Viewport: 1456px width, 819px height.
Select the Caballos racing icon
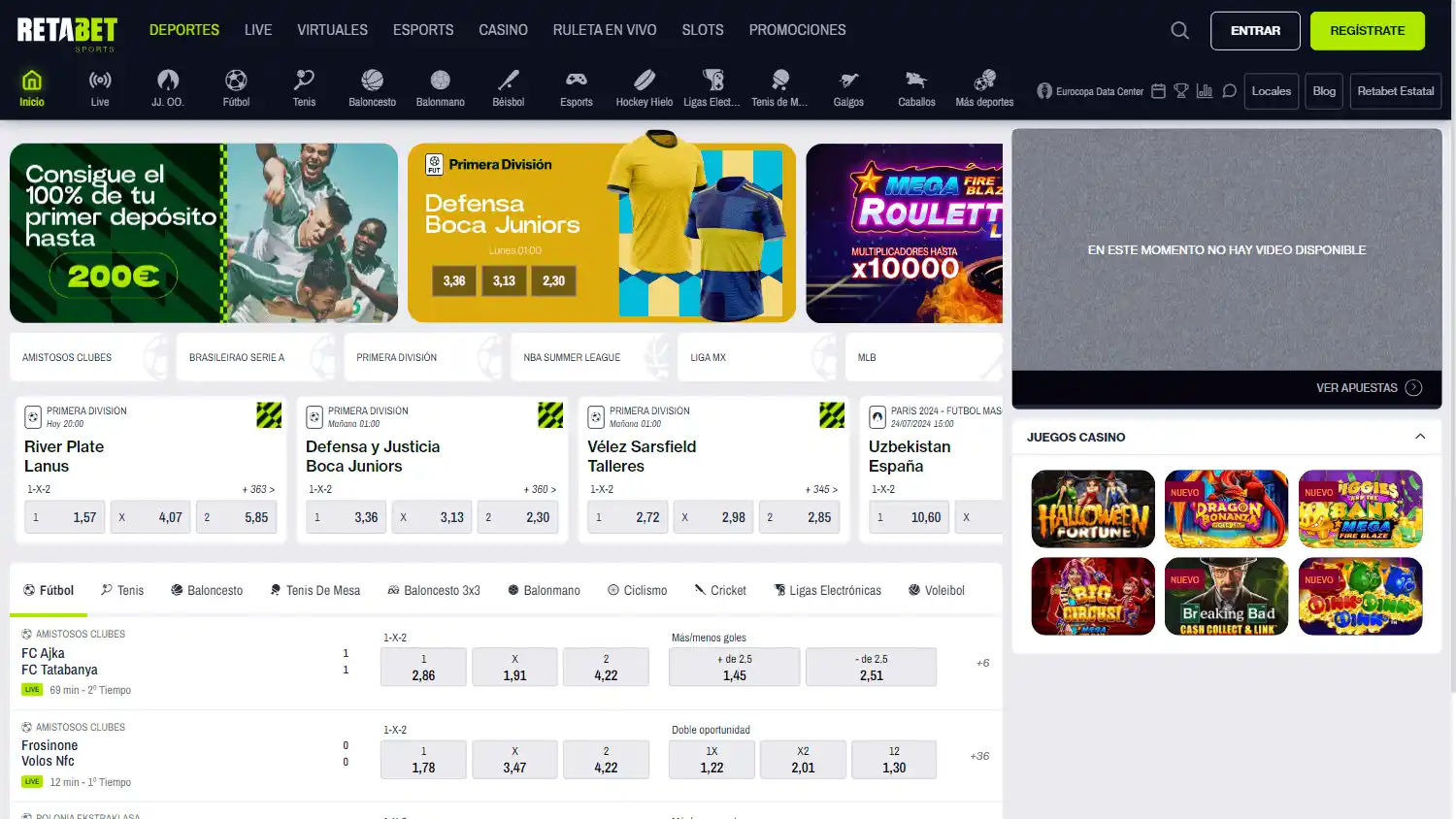[916, 88]
